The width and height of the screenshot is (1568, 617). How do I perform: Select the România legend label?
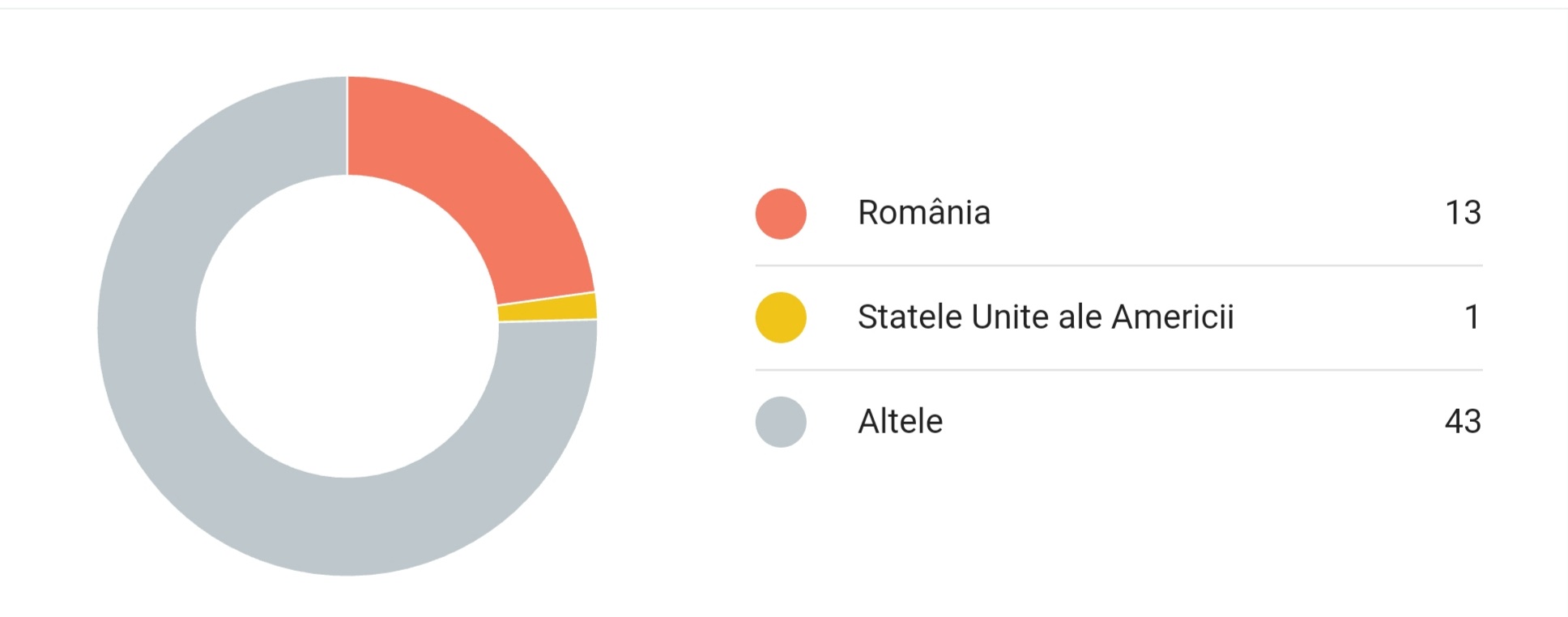point(924,212)
